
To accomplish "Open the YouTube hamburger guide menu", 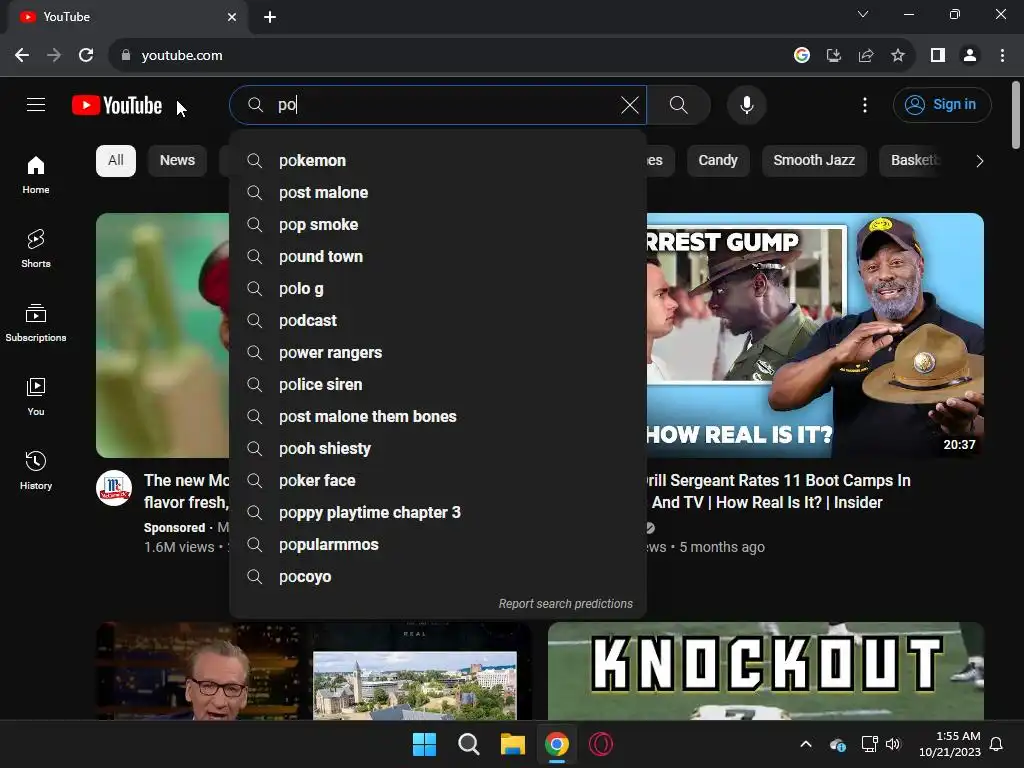I will pyautogui.click(x=36, y=104).
